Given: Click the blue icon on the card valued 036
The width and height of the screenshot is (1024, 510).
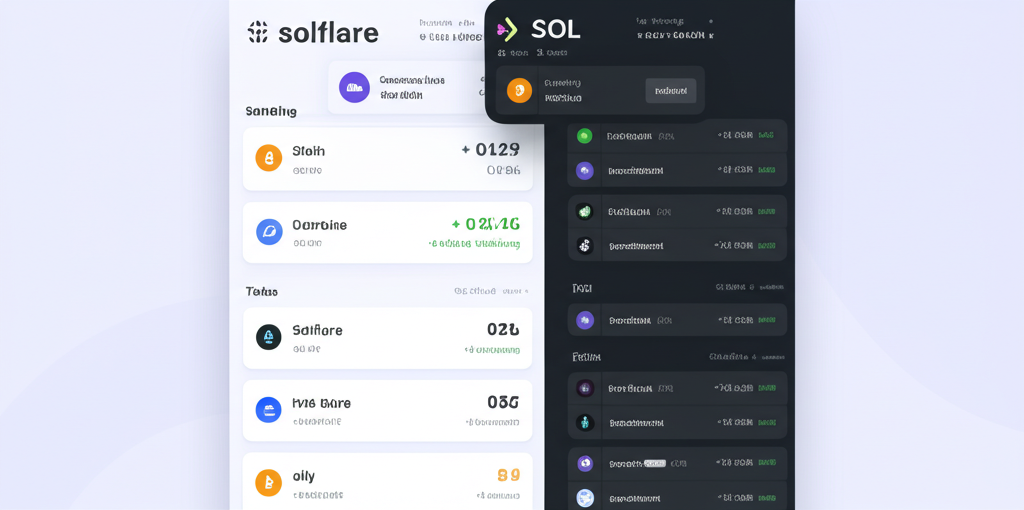Looking at the screenshot, I should point(268,409).
